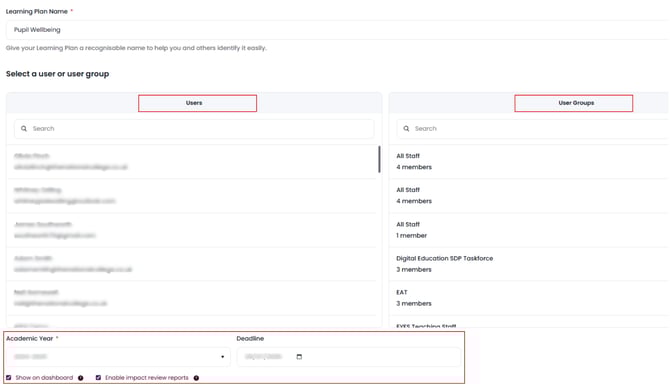Select the Digital Education SDP Taskforce group
Screen dimensions: 670x389
(529, 264)
